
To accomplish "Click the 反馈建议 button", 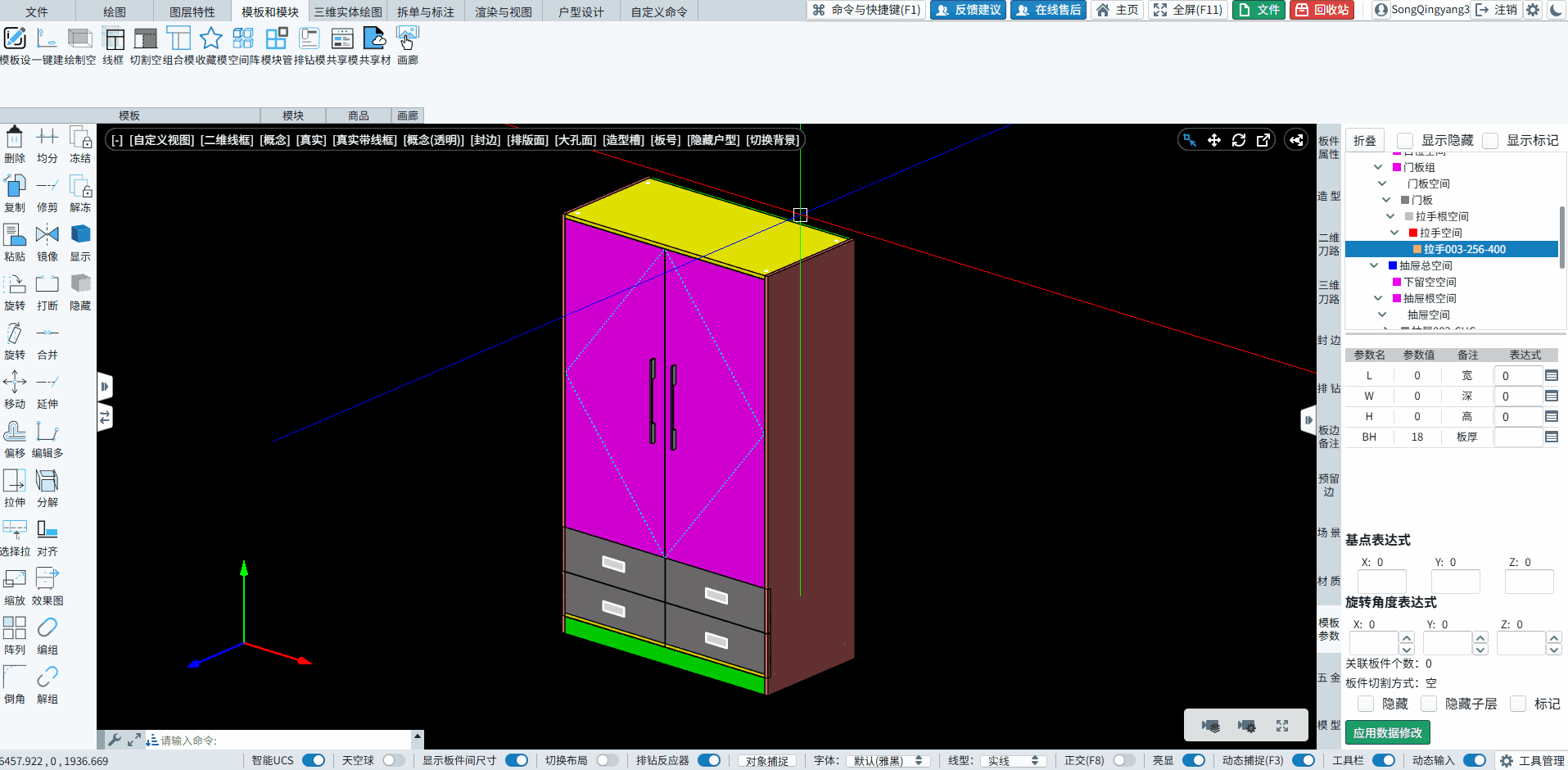I will [x=969, y=10].
